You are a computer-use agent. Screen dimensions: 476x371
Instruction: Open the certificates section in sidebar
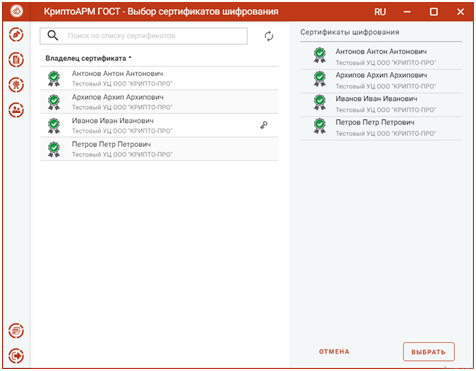coord(16,85)
